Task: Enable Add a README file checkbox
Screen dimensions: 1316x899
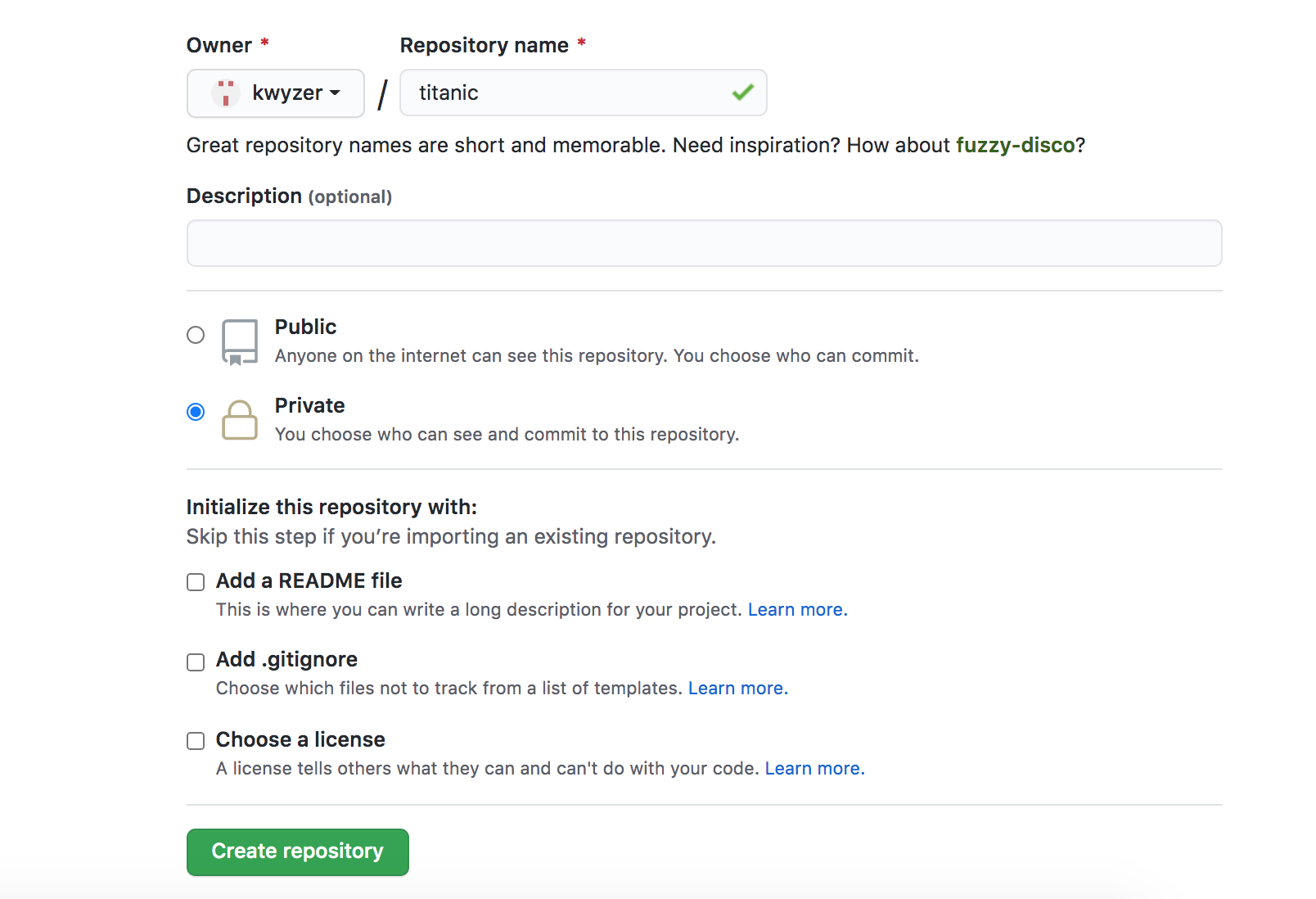Action: [x=196, y=582]
